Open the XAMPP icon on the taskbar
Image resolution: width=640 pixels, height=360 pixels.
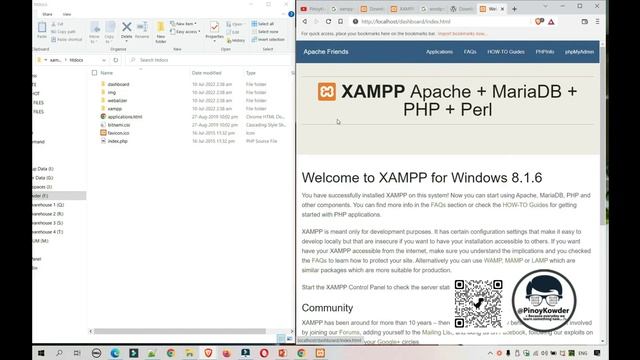pyautogui.click(x=320, y=353)
